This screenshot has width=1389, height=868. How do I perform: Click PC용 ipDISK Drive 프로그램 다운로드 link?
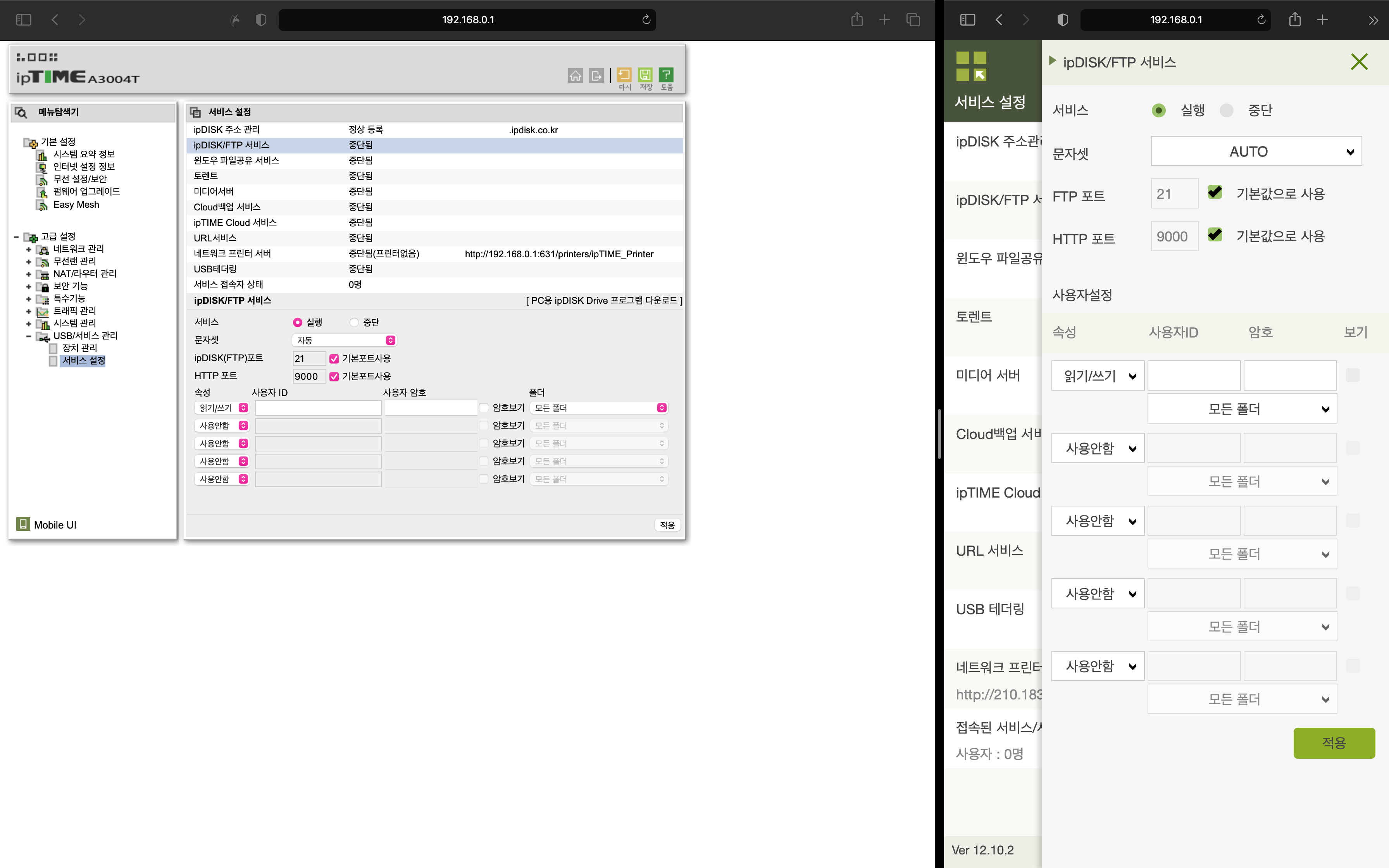(604, 301)
